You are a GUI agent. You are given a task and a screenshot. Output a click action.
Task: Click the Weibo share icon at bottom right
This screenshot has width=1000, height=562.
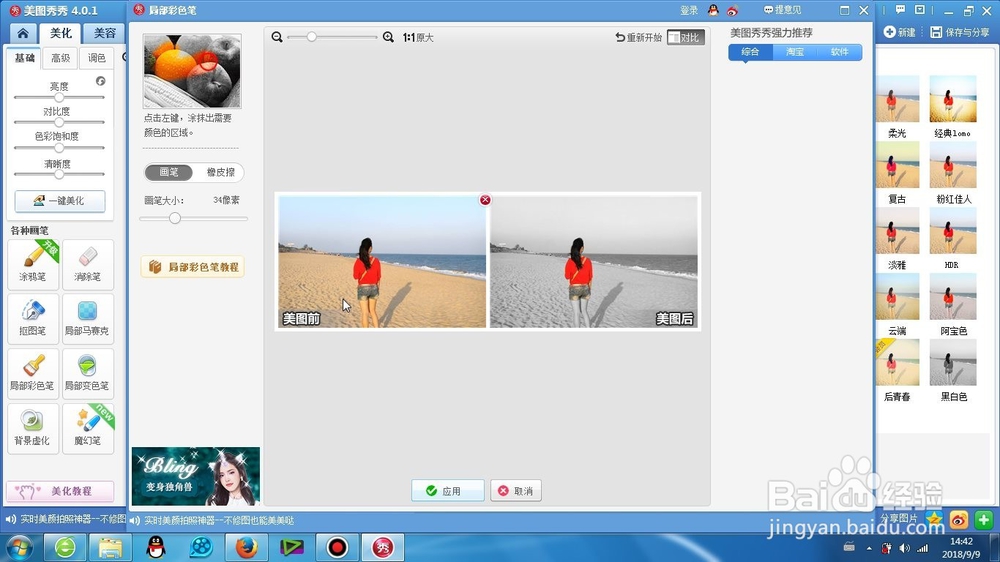pos(959,519)
